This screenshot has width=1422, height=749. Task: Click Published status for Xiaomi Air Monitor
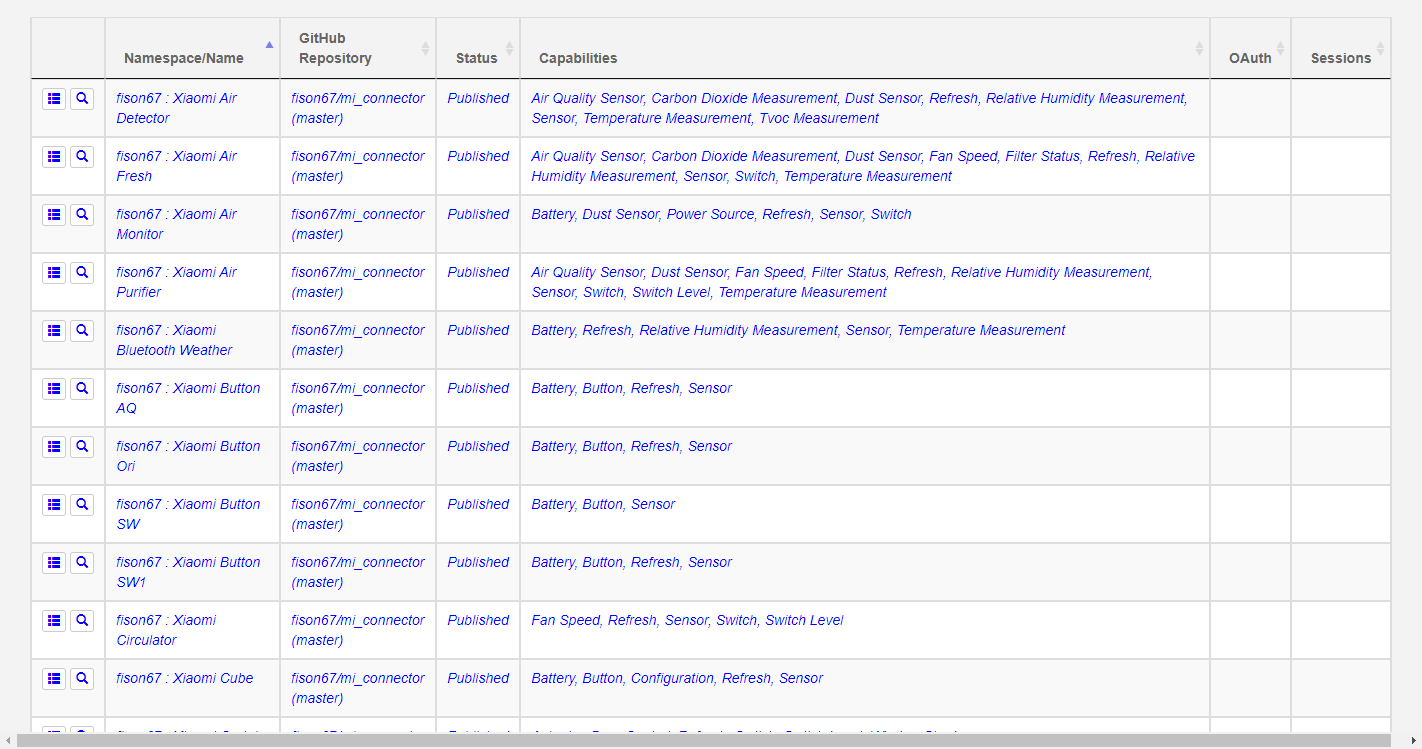478,214
